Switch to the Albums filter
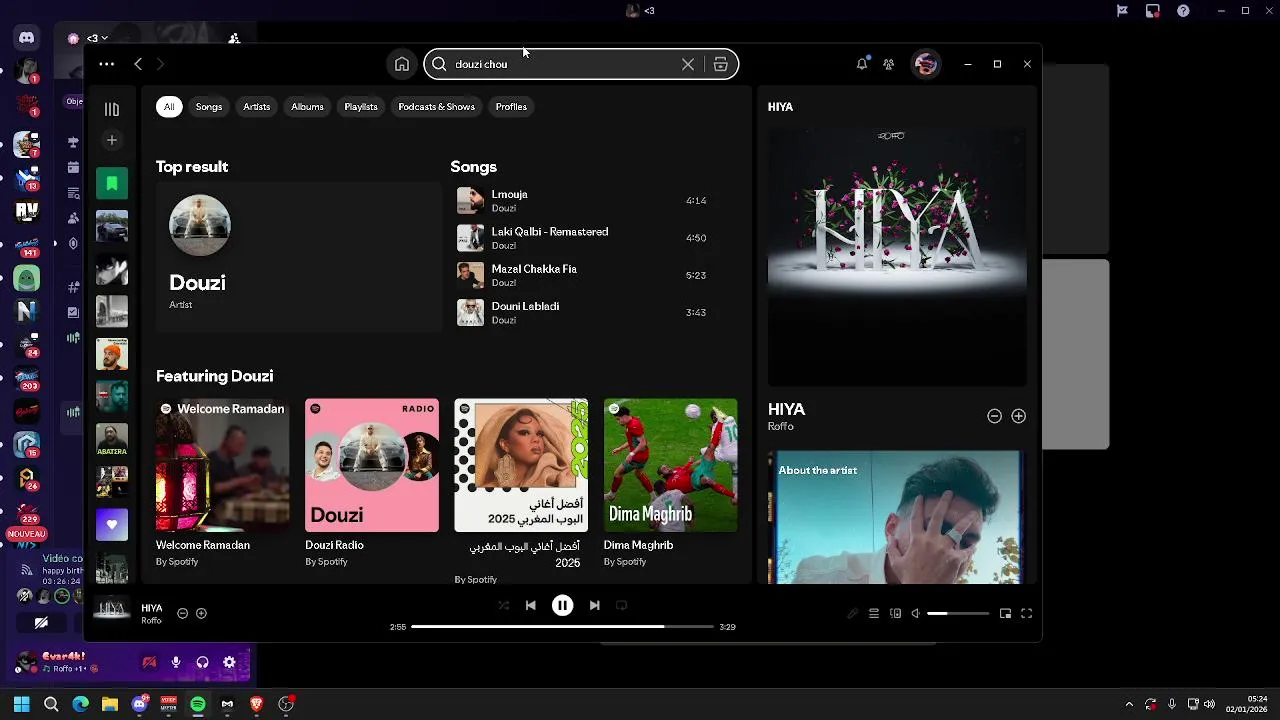1280x720 pixels. tap(307, 107)
